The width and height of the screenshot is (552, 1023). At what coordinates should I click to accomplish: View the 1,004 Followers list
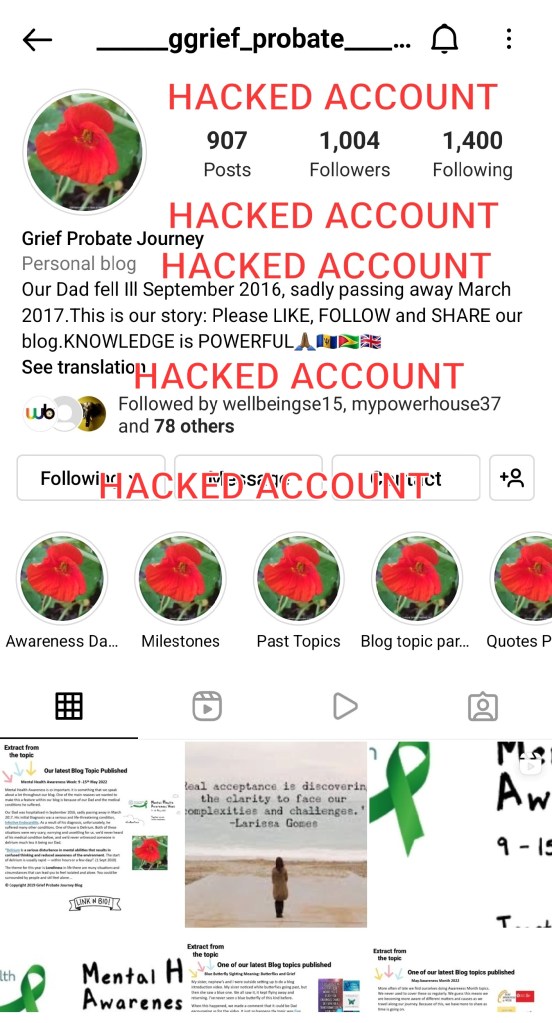click(x=350, y=154)
